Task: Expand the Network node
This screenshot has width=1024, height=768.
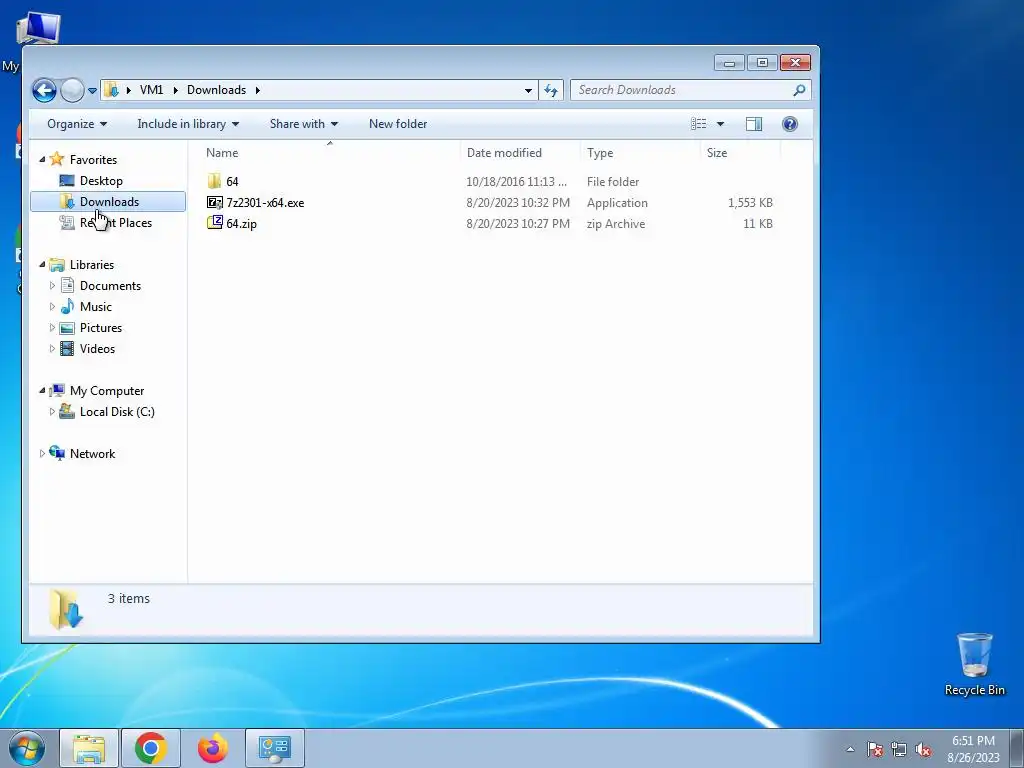Action: click(x=42, y=453)
